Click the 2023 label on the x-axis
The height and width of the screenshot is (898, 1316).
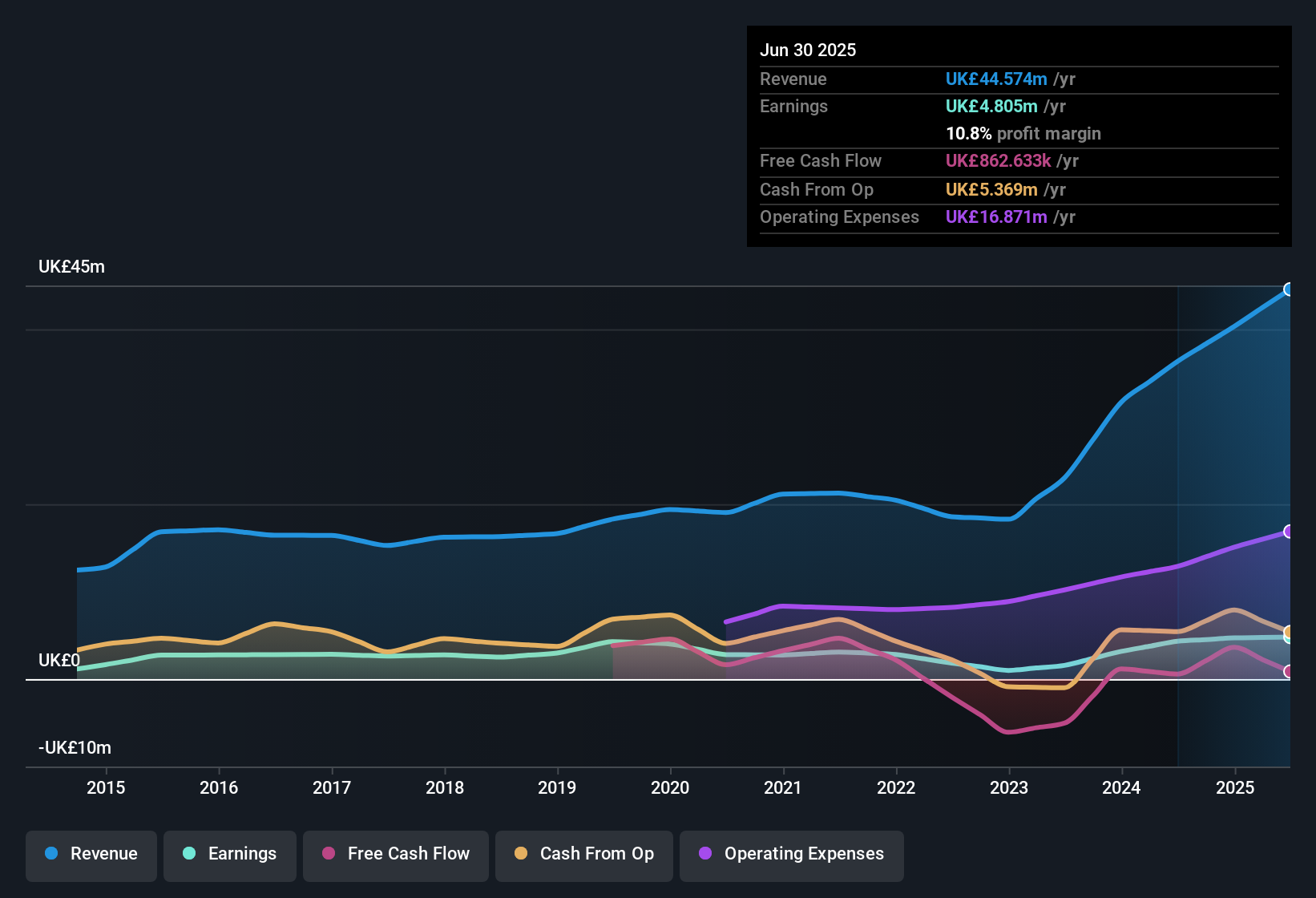click(1011, 787)
